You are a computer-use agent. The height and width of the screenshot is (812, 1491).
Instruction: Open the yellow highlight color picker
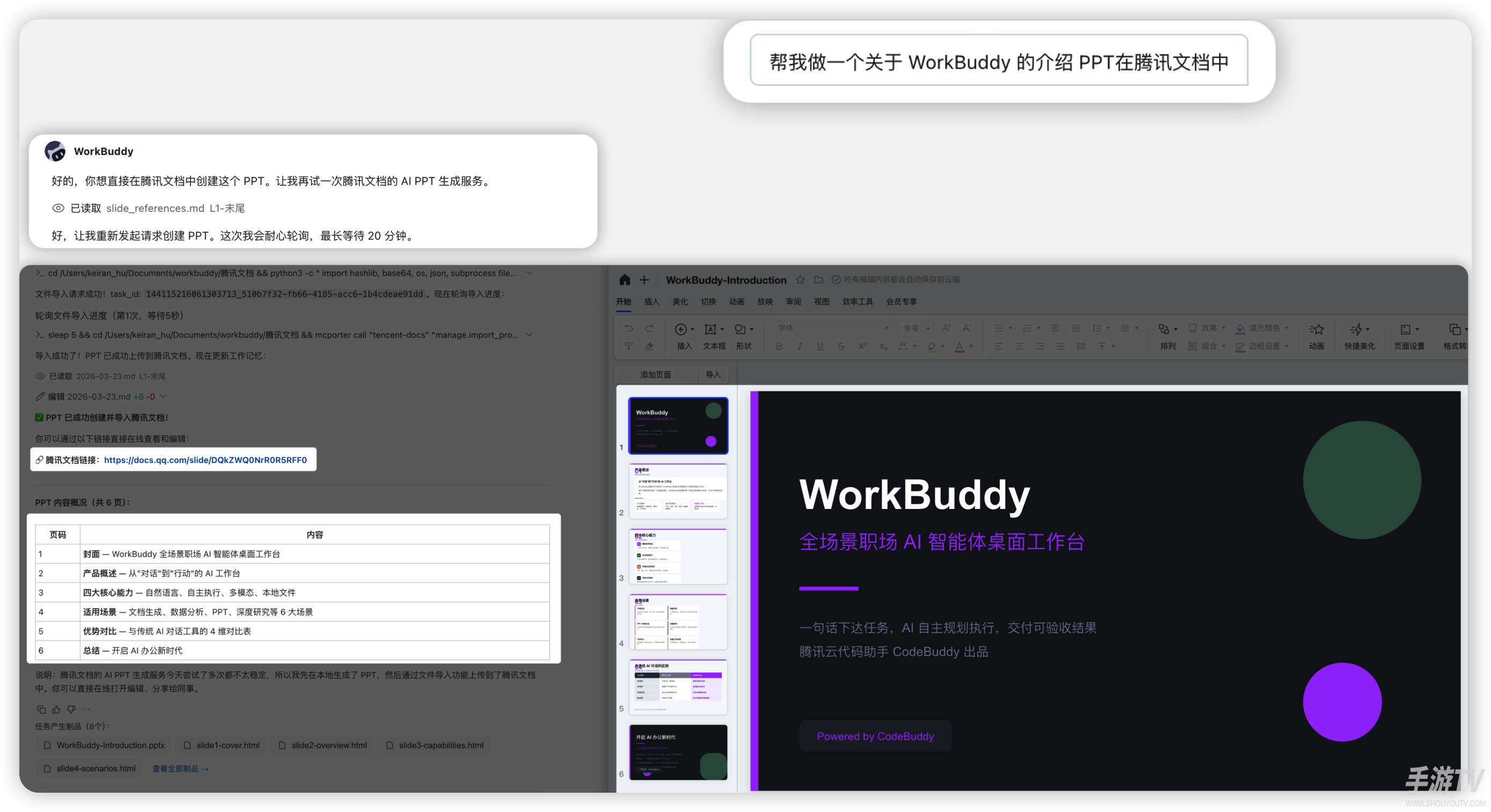(934, 346)
